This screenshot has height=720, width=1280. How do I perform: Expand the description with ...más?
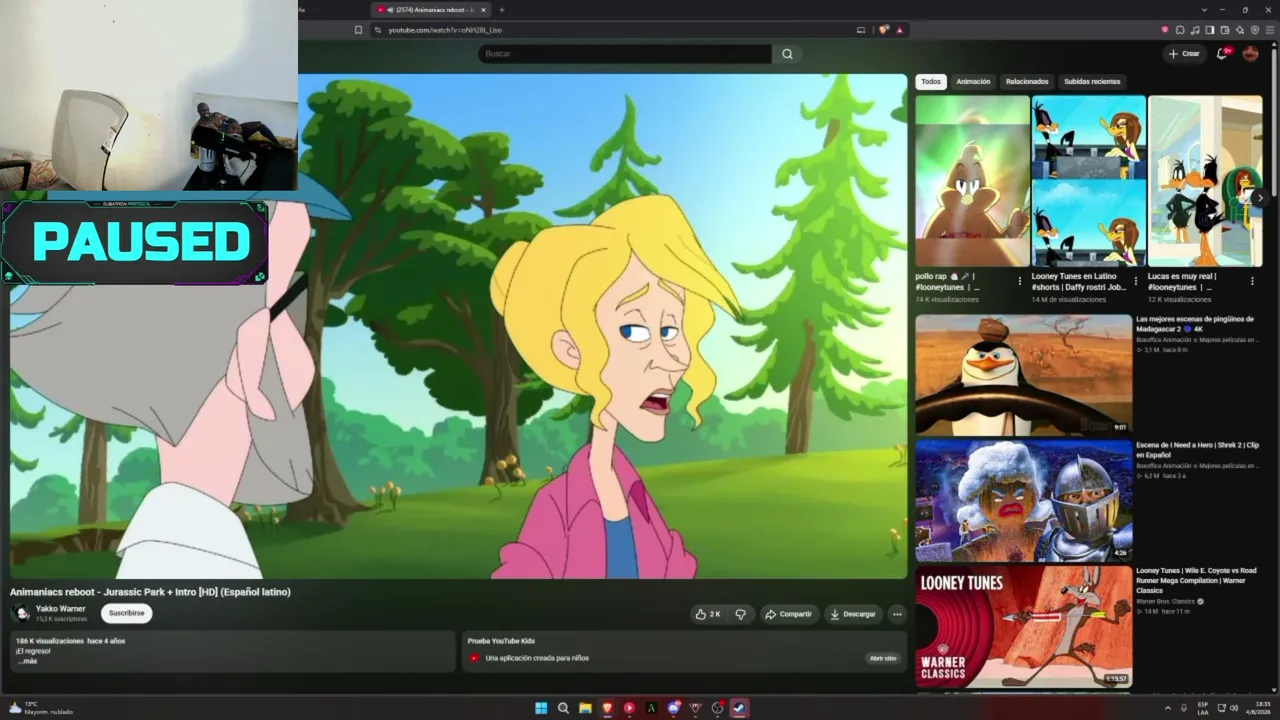tap(27, 661)
